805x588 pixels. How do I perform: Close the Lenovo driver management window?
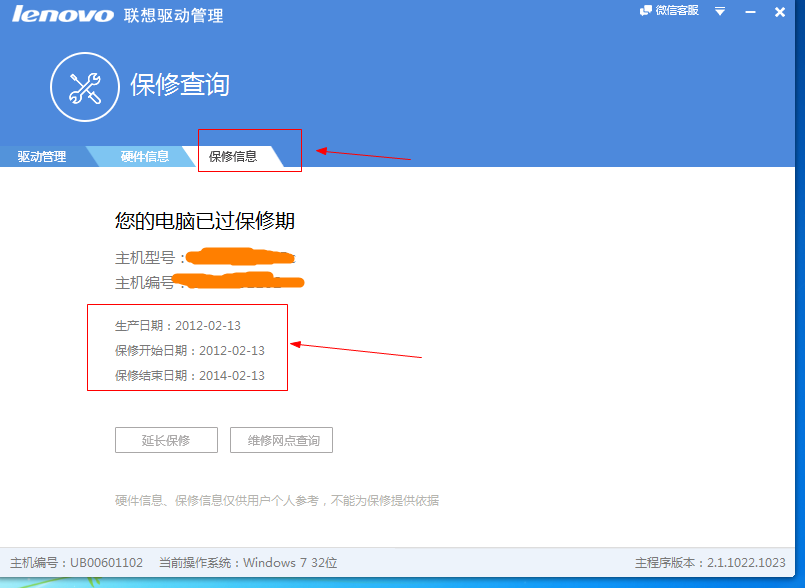point(780,11)
